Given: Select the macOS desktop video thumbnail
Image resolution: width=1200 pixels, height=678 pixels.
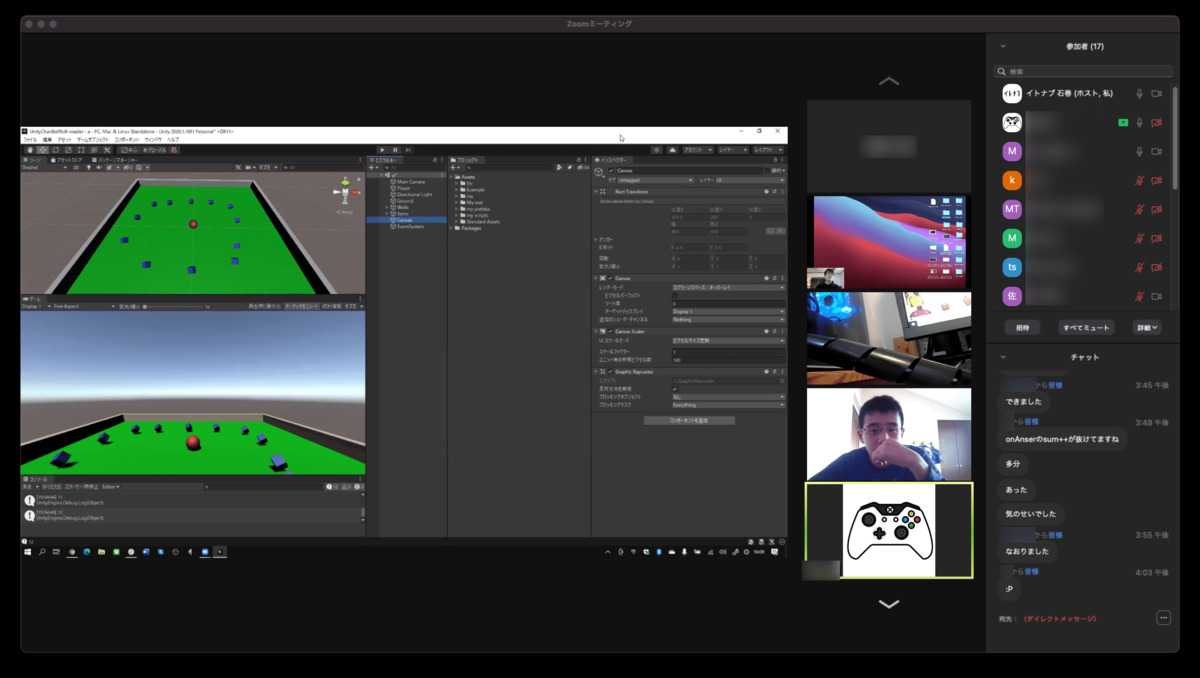Looking at the screenshot, I should [888, 241].
